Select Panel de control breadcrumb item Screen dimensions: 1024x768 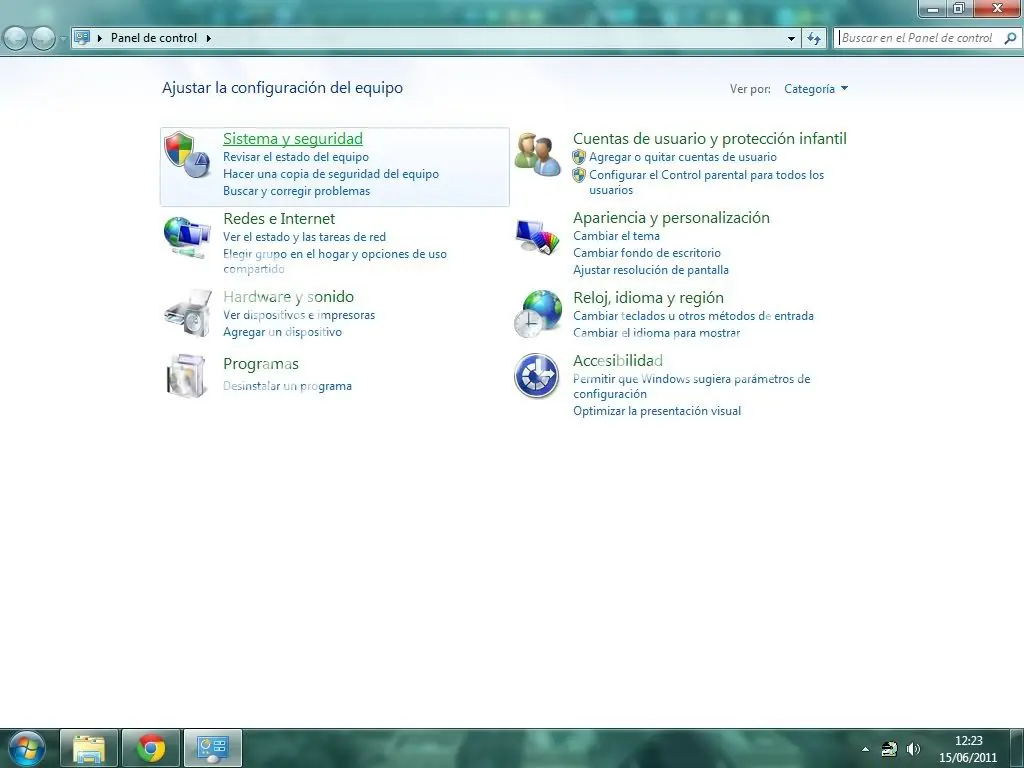(153, 38)
